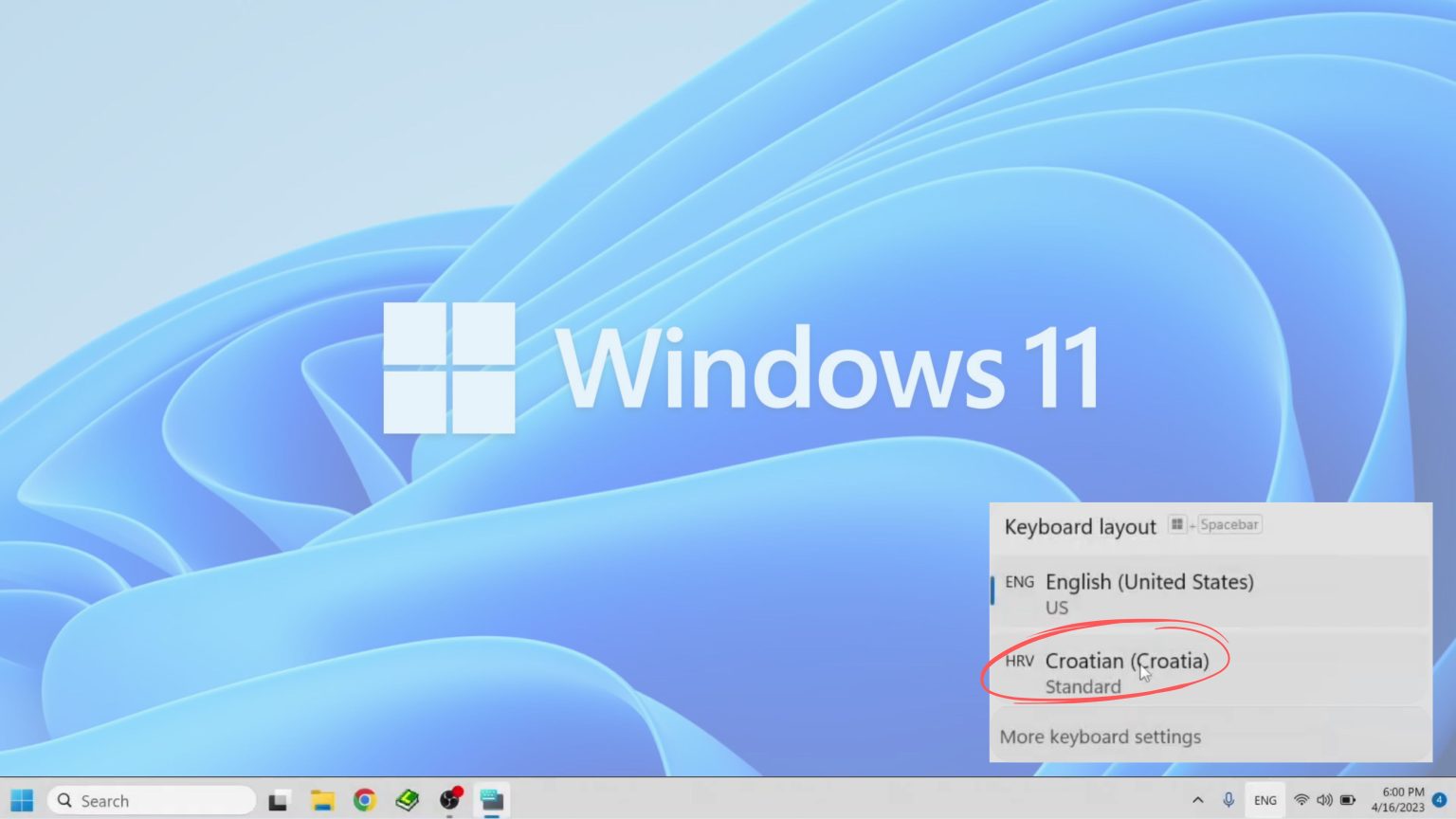Click the battery icon in the tray
The height and width of the screenshot is (819, 1456).
tap(1347, 799)
